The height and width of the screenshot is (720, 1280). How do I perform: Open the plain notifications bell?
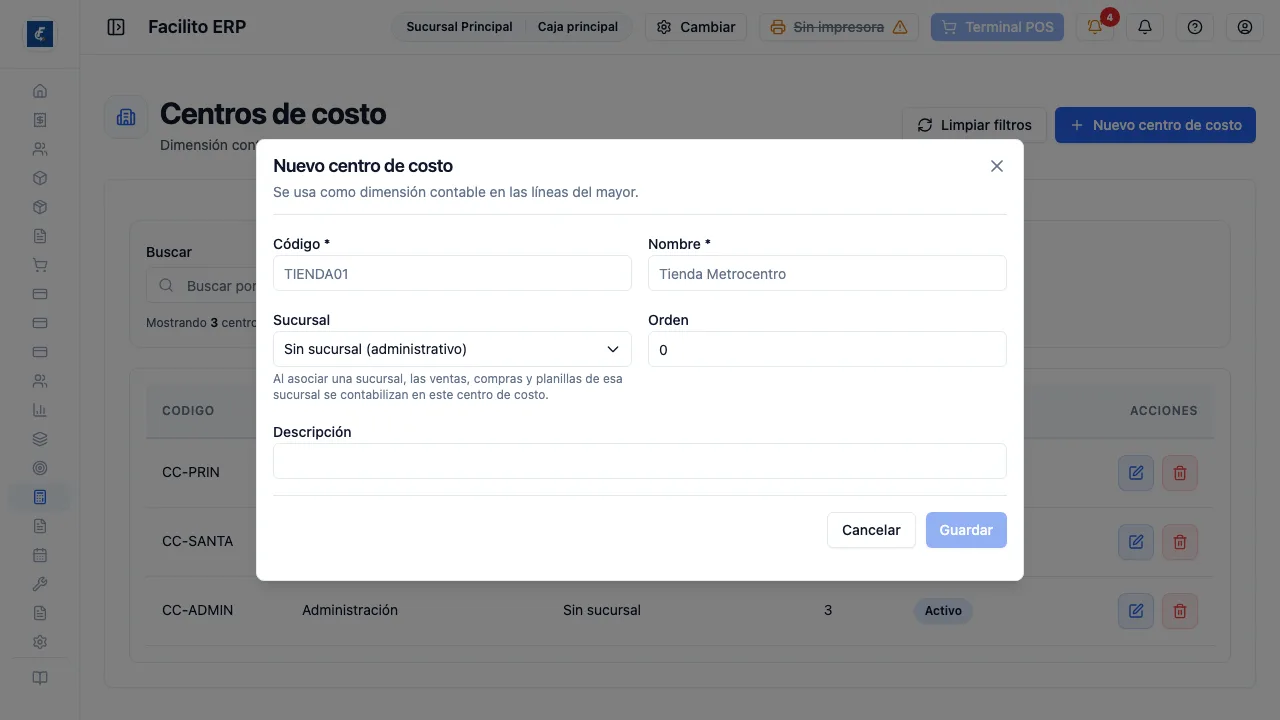[x=1145, y=27]
